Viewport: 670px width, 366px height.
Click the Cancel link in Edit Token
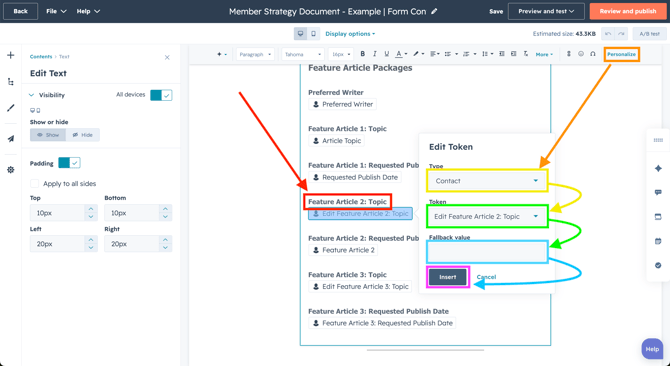point(486,277)
